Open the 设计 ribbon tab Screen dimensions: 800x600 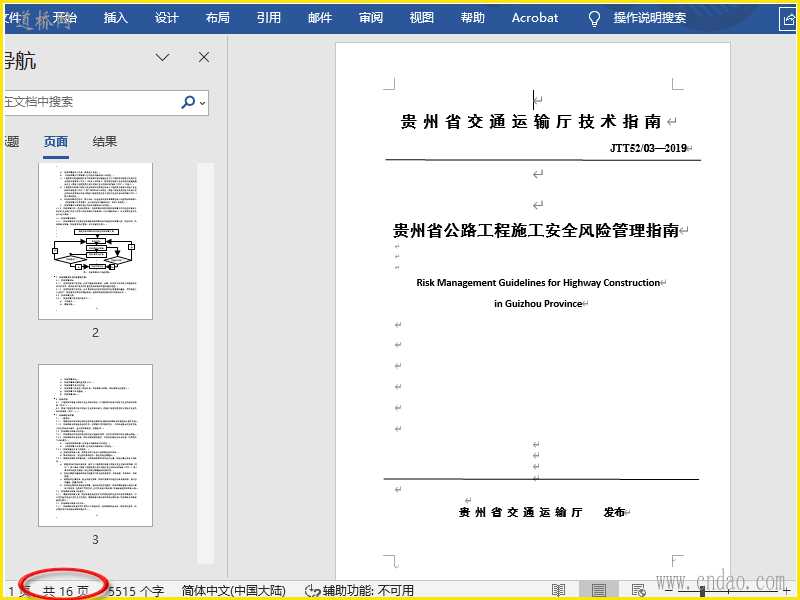[x=167, y=18]
